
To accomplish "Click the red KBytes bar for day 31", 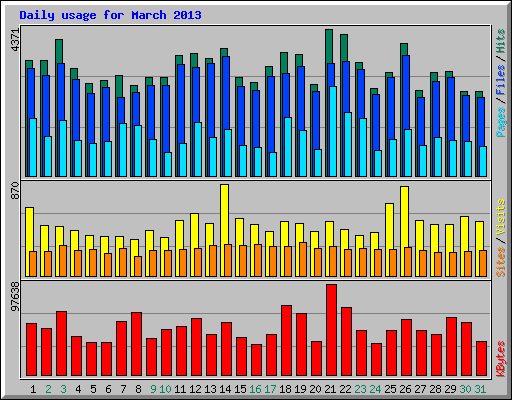I will coord(481,359).
